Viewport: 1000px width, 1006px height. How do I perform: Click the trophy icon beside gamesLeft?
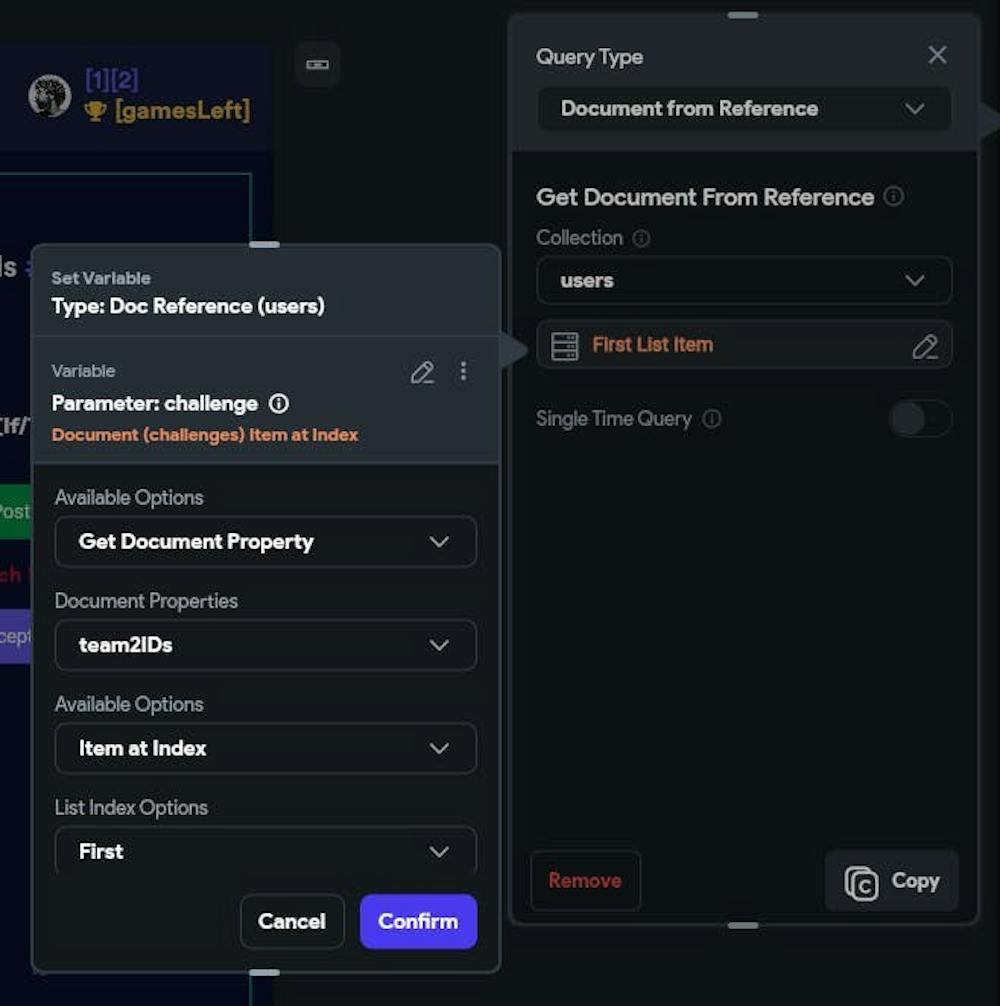96,111
